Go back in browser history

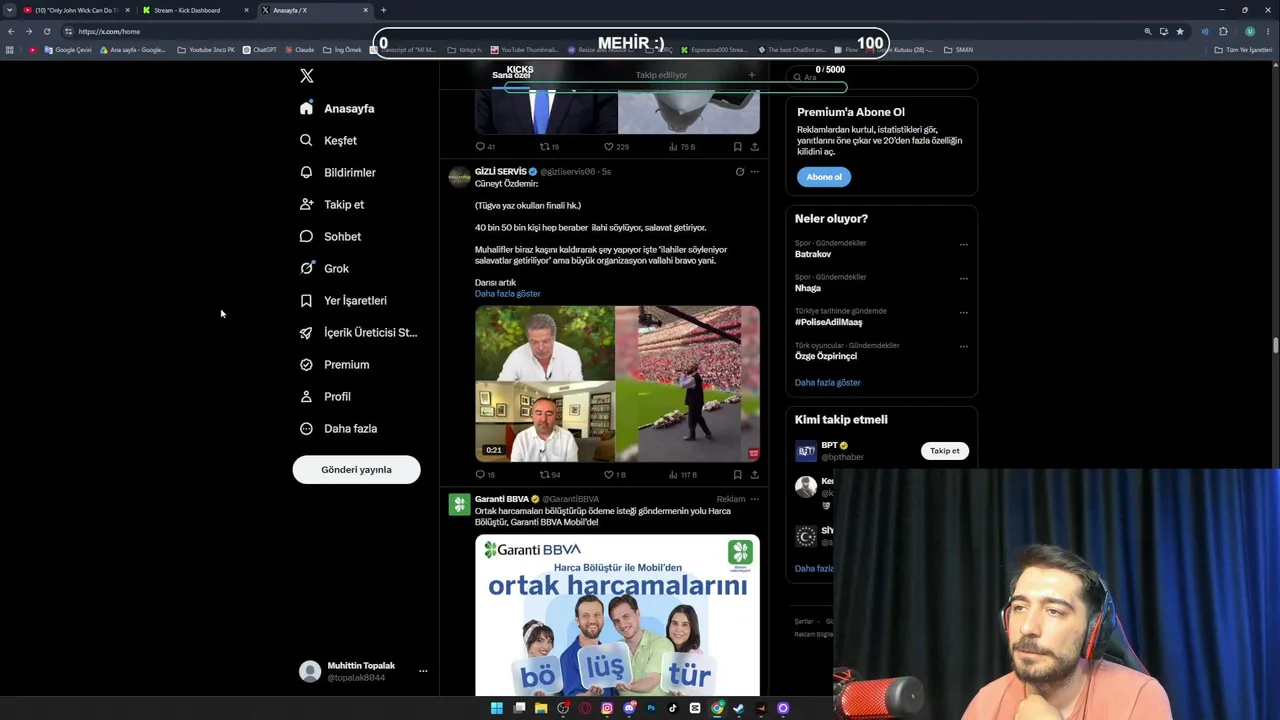pyautogui.click(x=11, y=31)
